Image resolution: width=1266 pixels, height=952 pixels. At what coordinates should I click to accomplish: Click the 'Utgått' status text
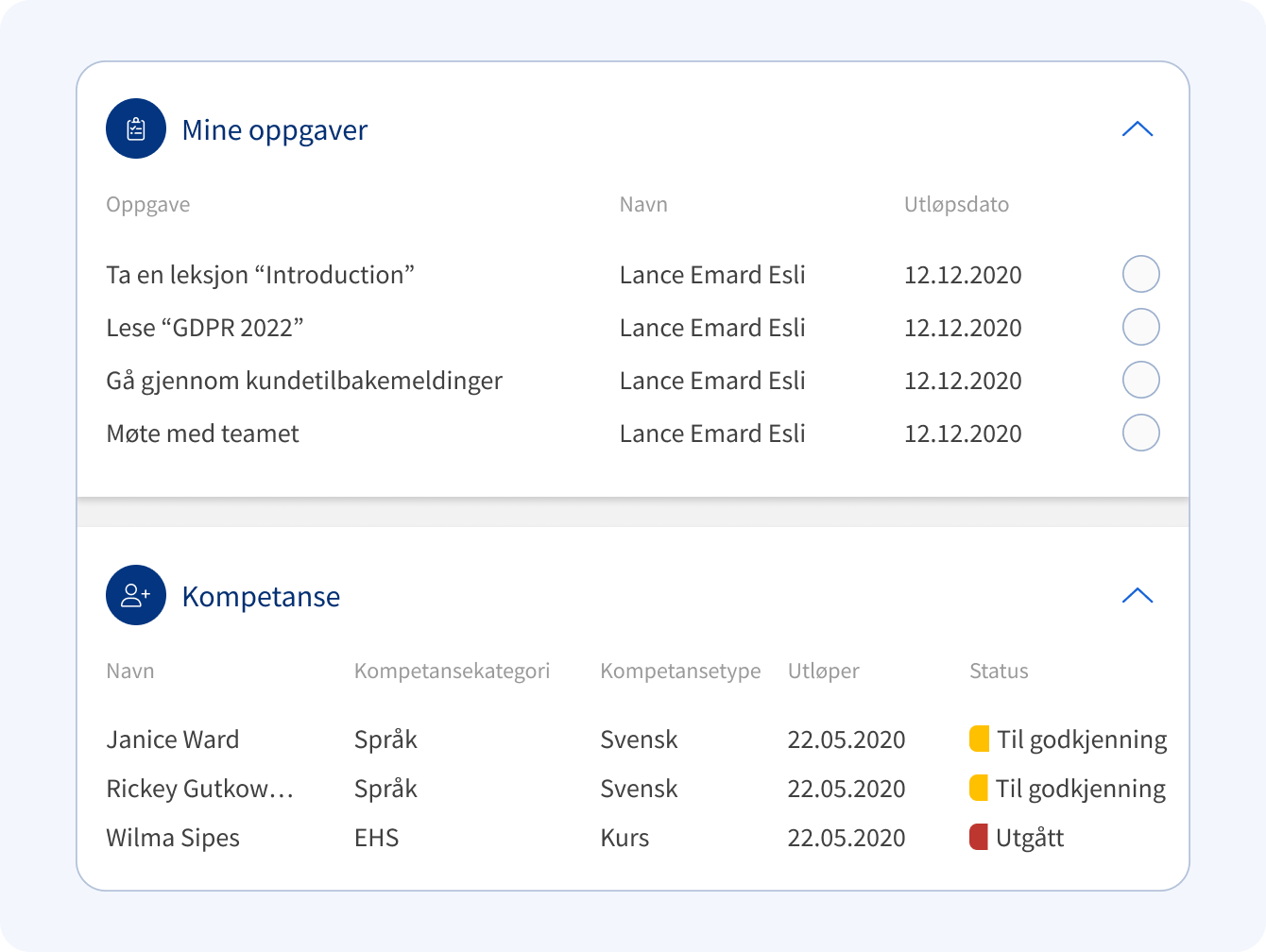(1030, 838)
